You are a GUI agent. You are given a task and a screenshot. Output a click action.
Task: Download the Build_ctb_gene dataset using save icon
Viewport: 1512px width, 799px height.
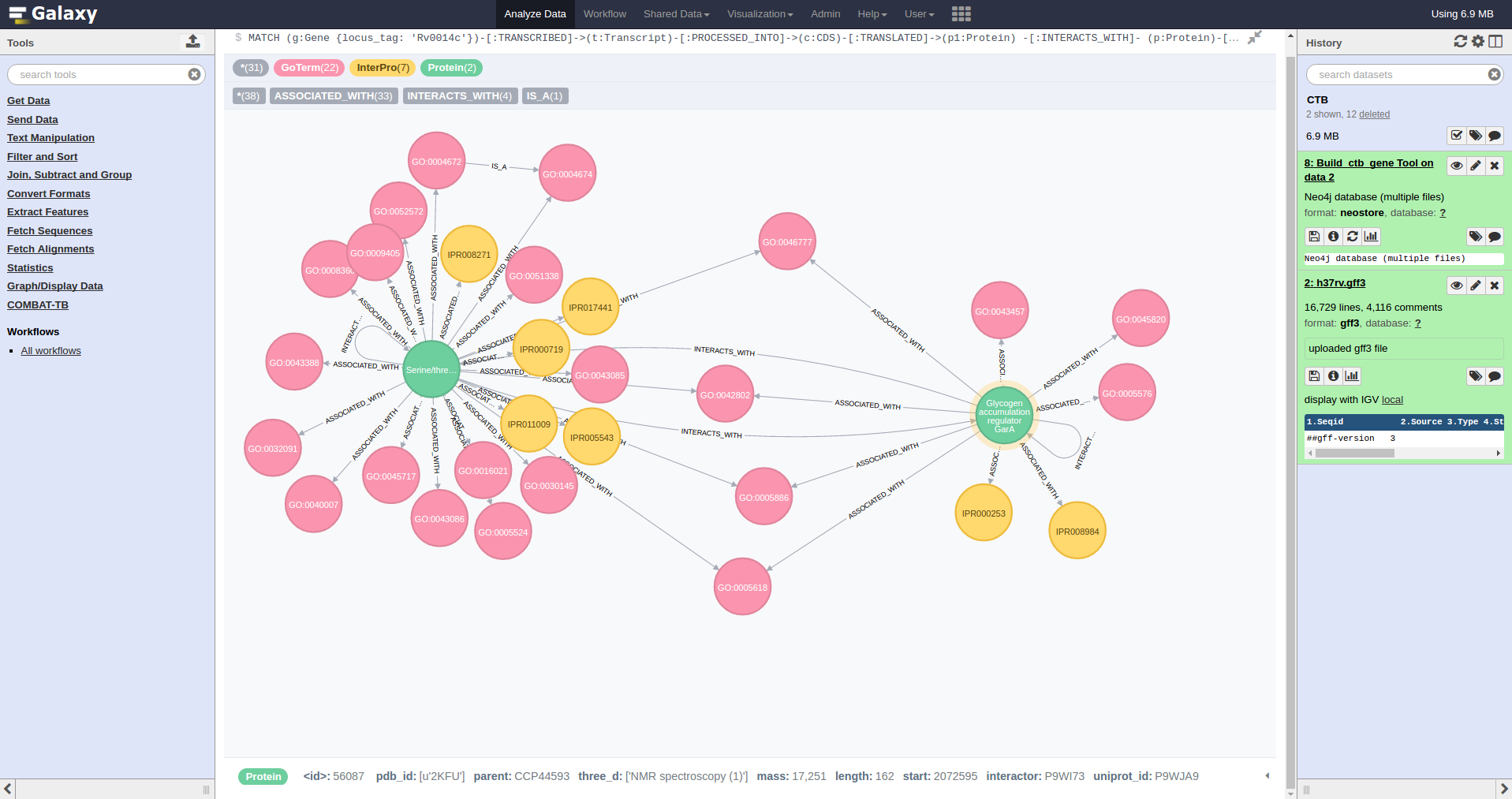tap(1314, 237)
